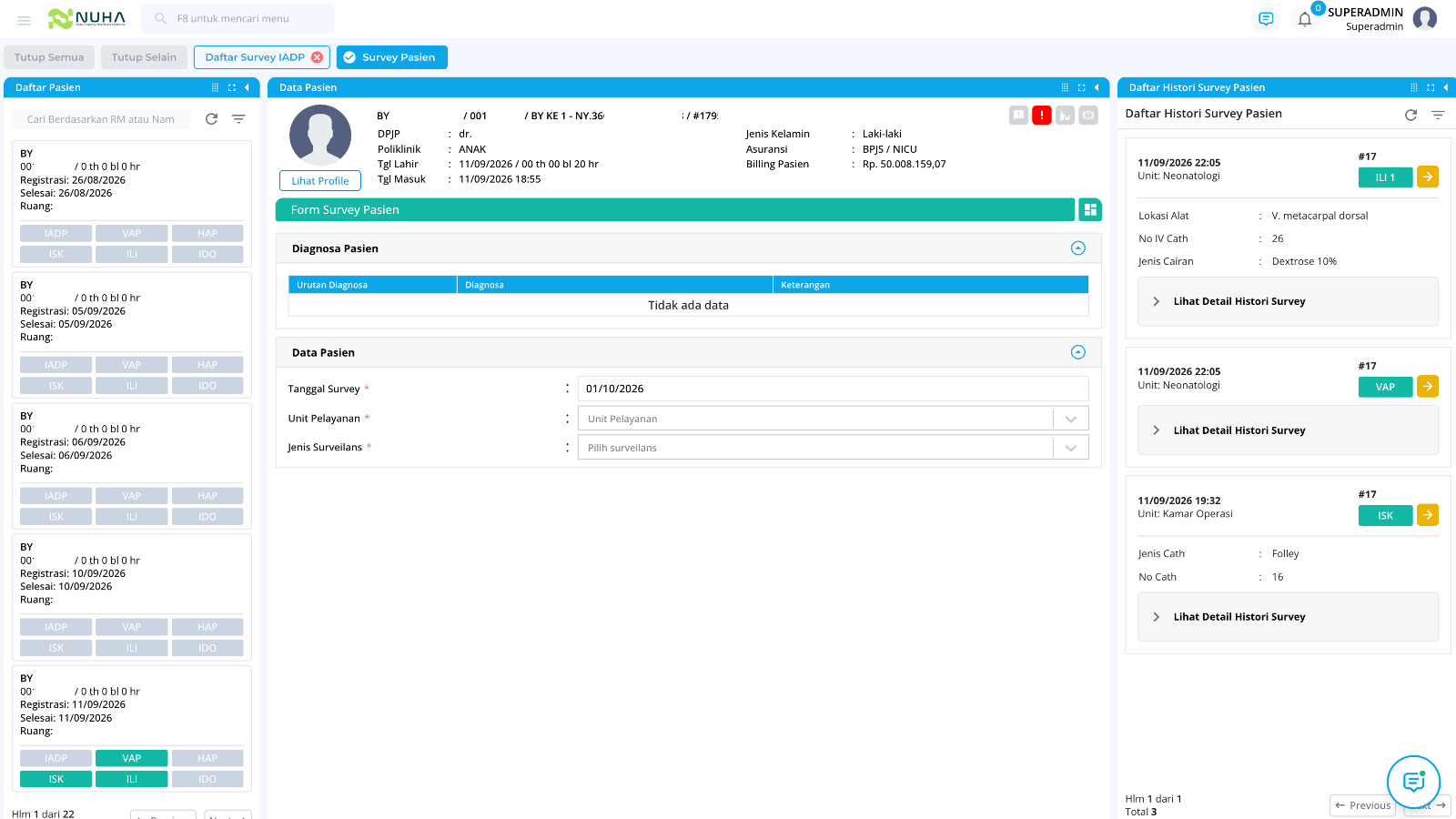Viewport: 1456px width, 819px height.
Task: Collapse the Daftar Pasien panel arrow
Action: pyautogui.click(x=247, y=87)
